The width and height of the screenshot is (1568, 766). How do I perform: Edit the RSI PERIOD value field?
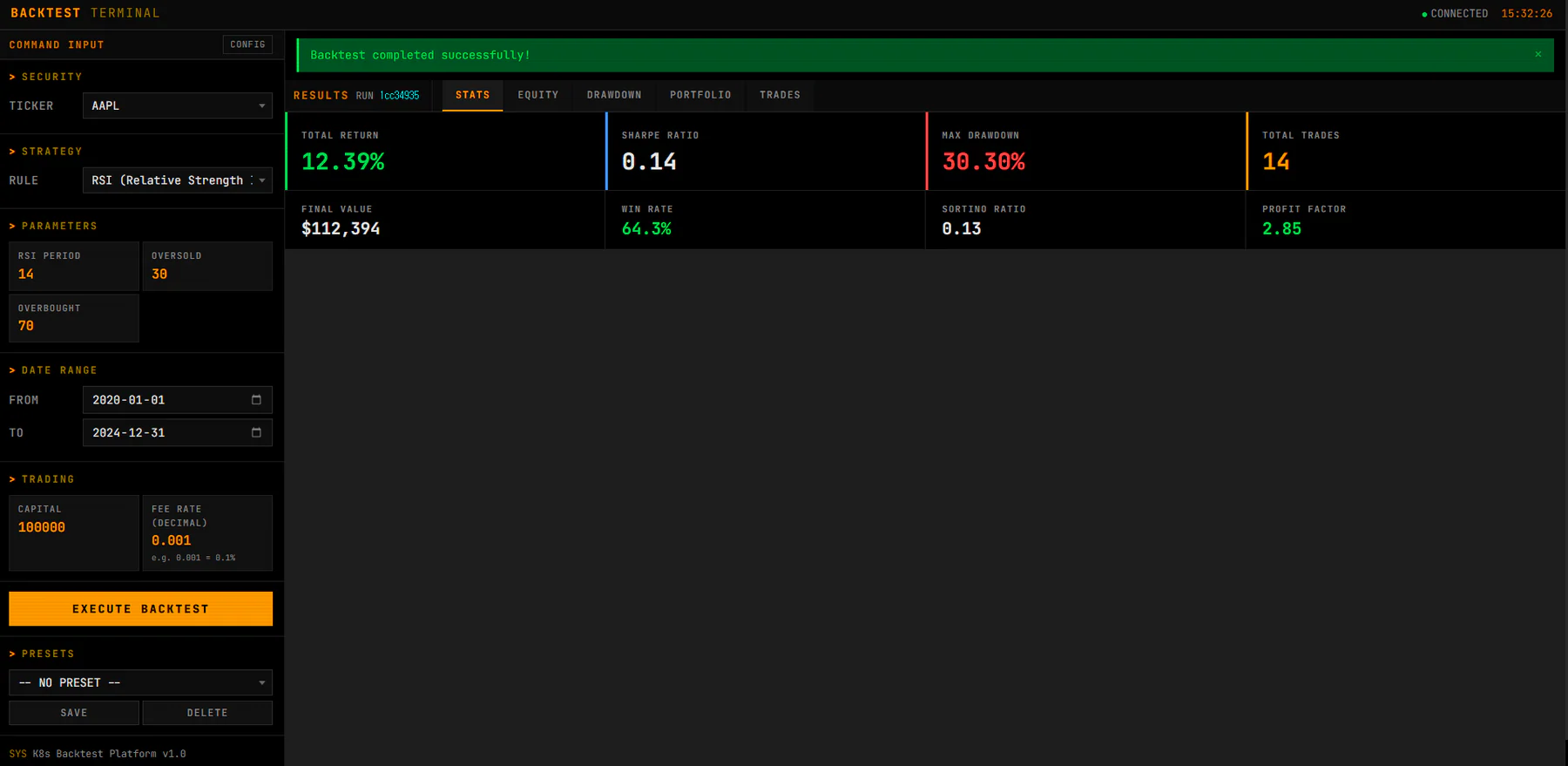[74, 274]
